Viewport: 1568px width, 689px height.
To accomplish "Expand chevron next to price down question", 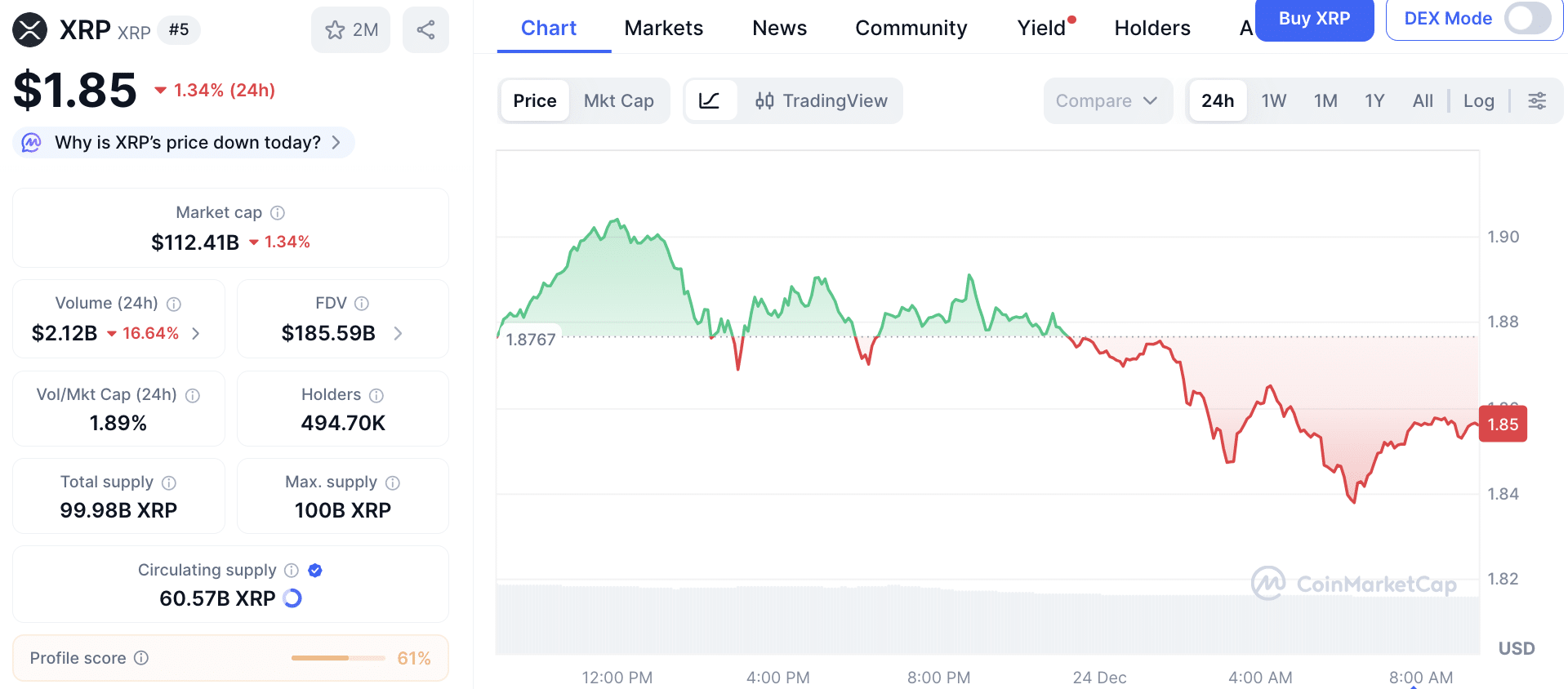I will pos(336,143).
